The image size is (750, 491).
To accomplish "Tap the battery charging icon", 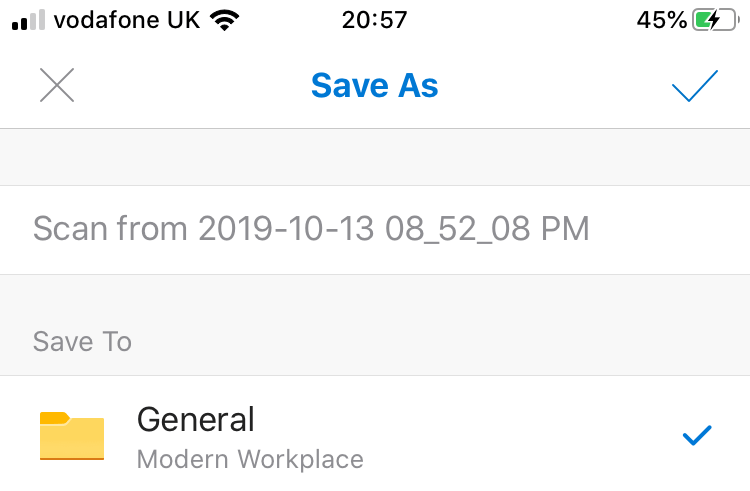I will coord(717,20).
